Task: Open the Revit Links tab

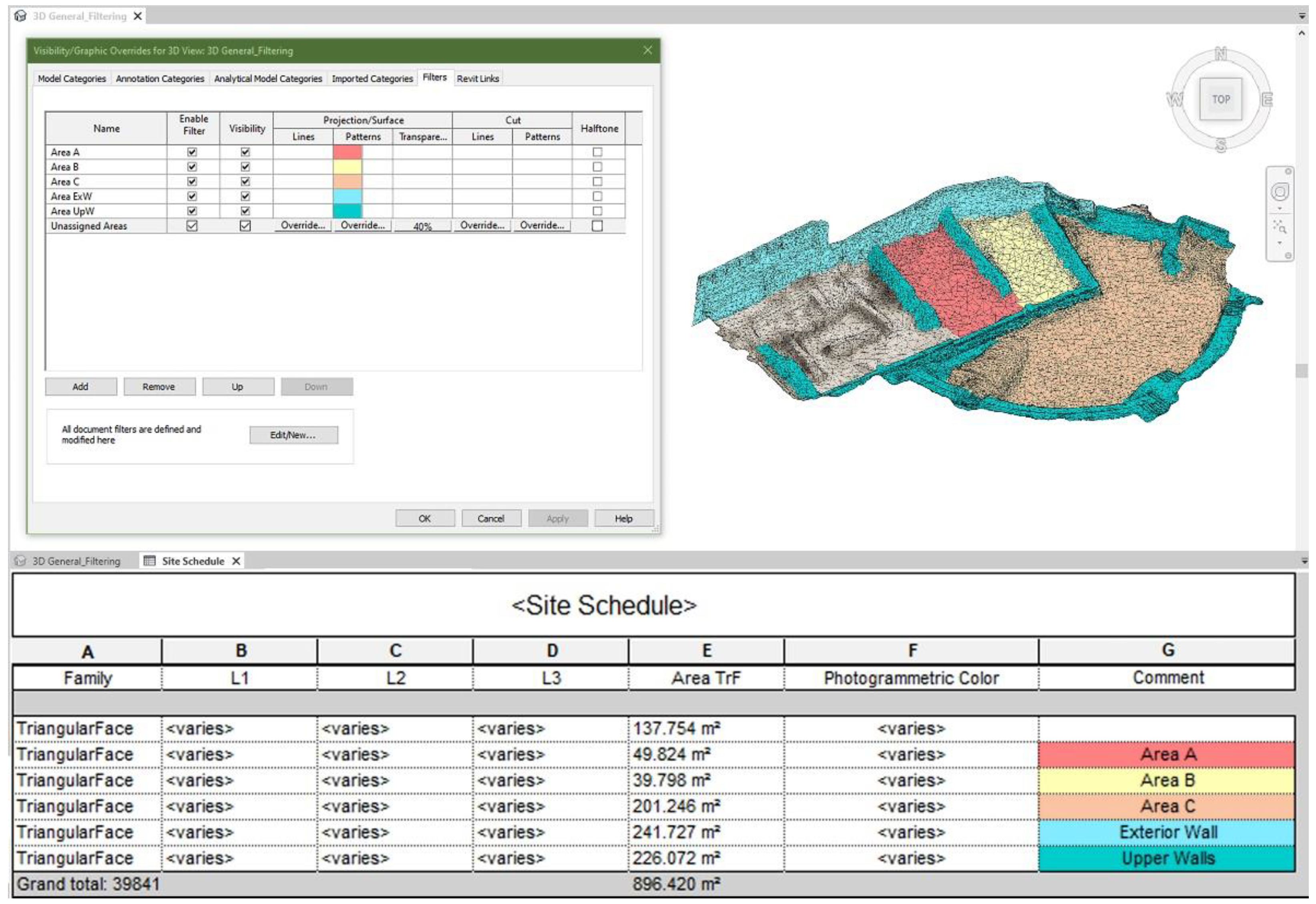Action: click(x=477, y=79)
